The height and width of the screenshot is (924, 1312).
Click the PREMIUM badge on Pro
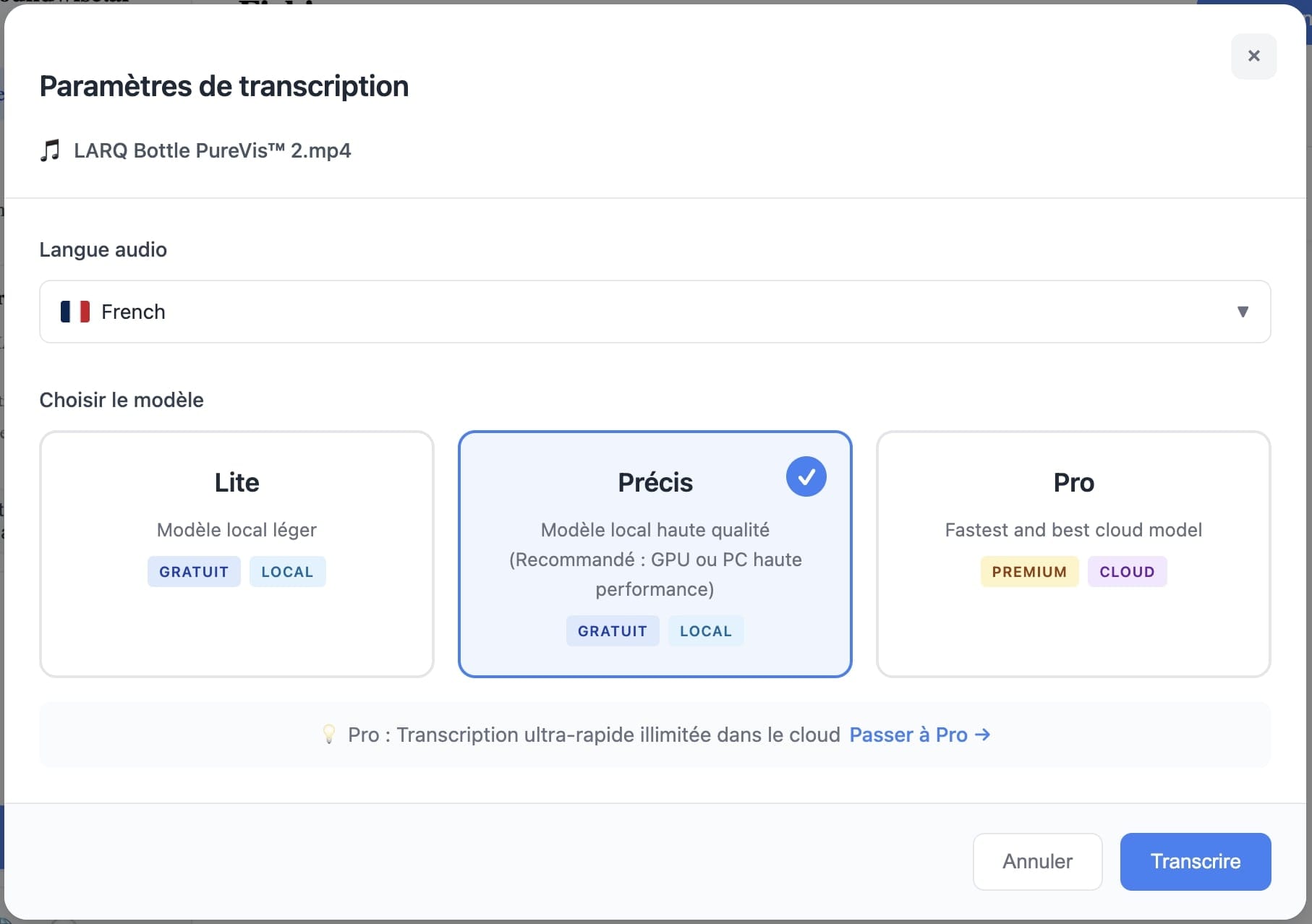coord(1028,572)
